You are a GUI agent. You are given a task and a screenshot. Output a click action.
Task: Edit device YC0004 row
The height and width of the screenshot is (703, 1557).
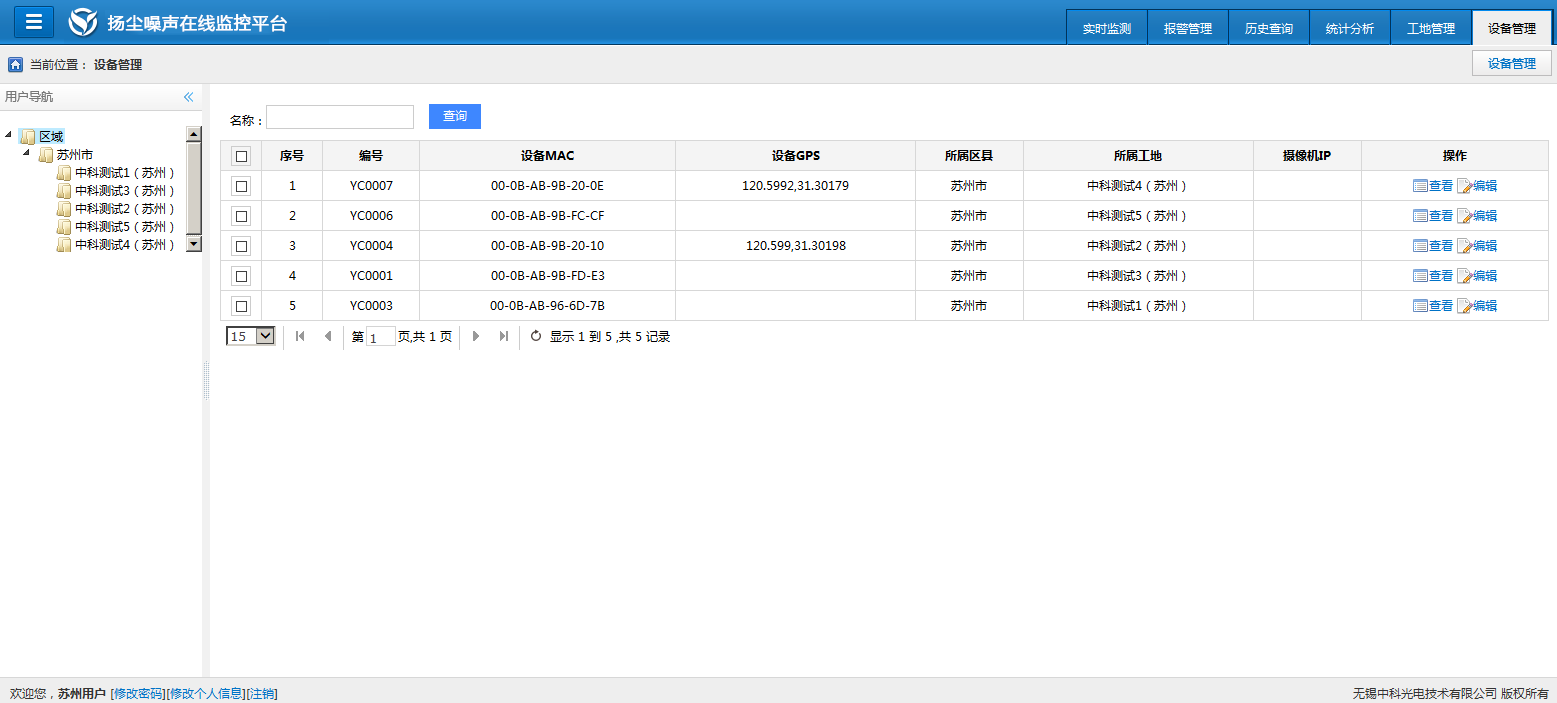point(1477,246)
